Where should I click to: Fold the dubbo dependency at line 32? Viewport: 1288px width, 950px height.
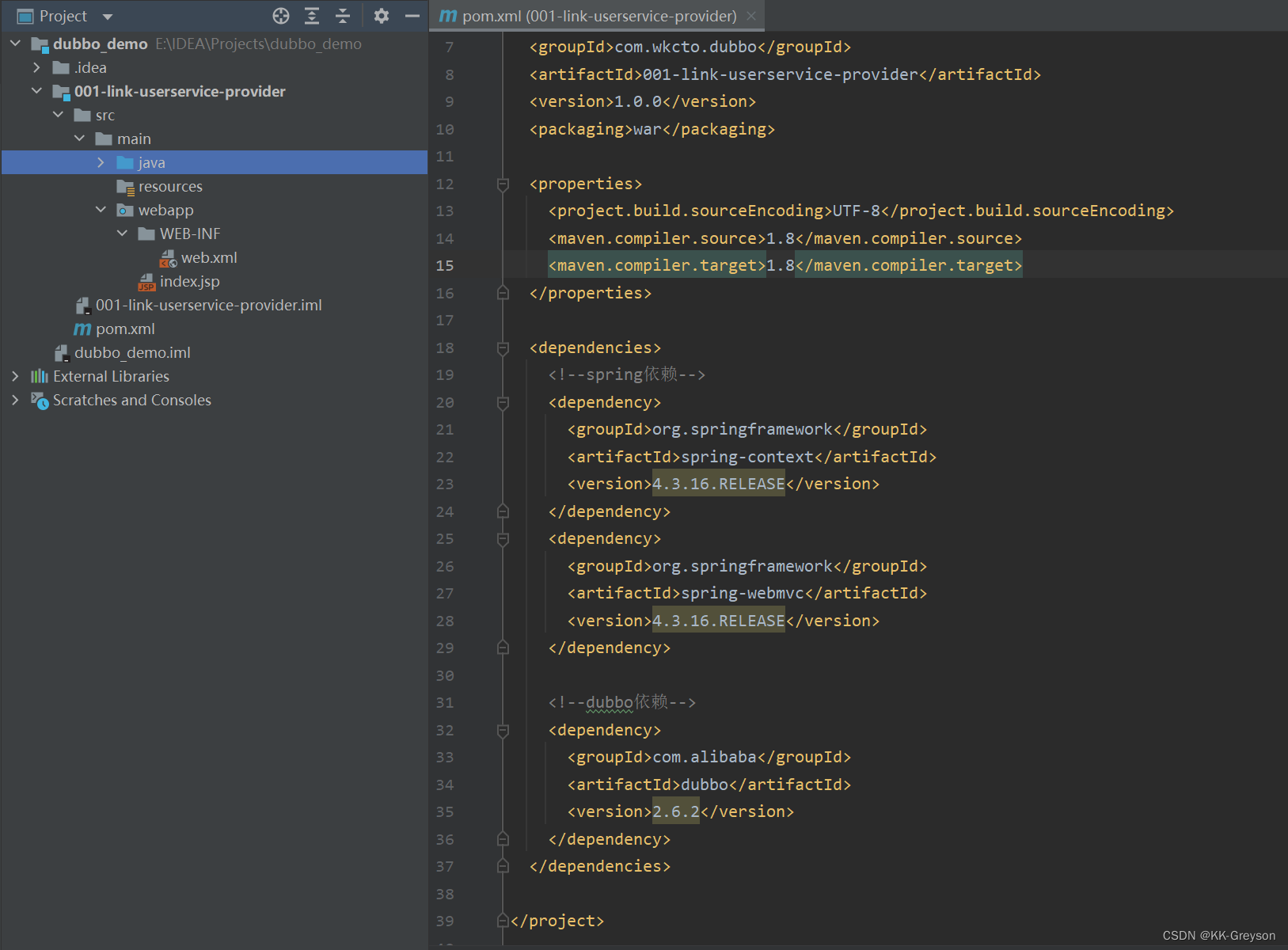(503, 731)
